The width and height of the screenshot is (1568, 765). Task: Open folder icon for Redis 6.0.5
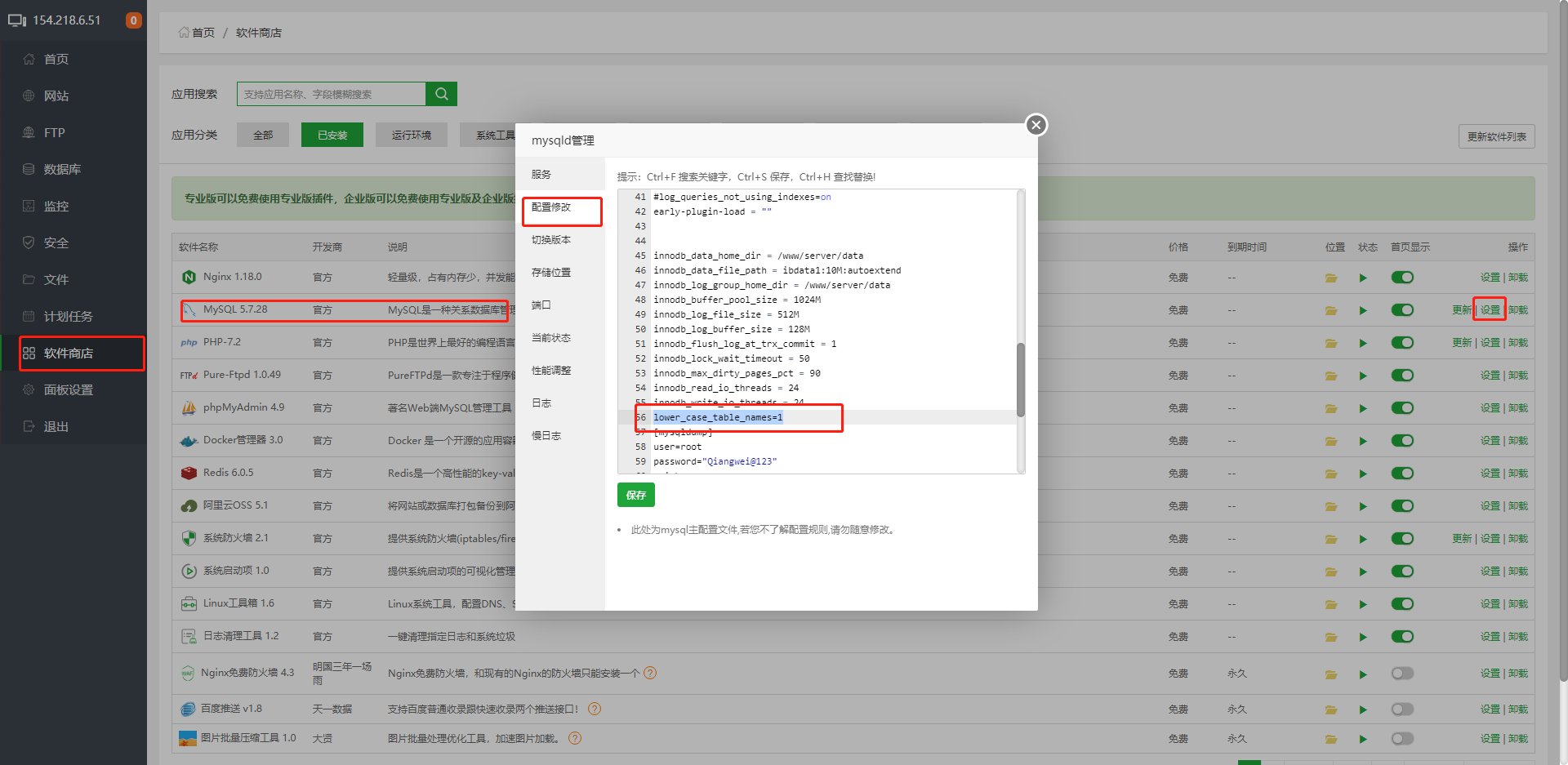[x=1331, y=474]
